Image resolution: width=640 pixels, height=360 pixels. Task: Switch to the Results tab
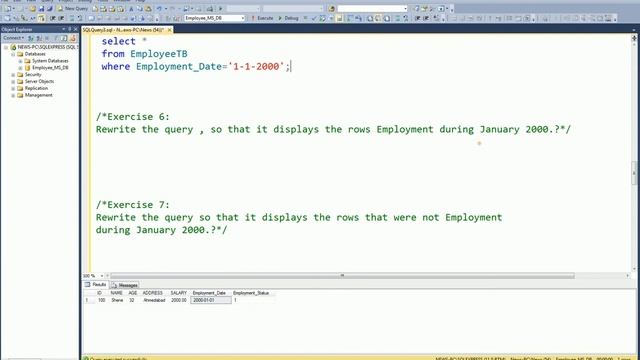(x=96, y=284)
